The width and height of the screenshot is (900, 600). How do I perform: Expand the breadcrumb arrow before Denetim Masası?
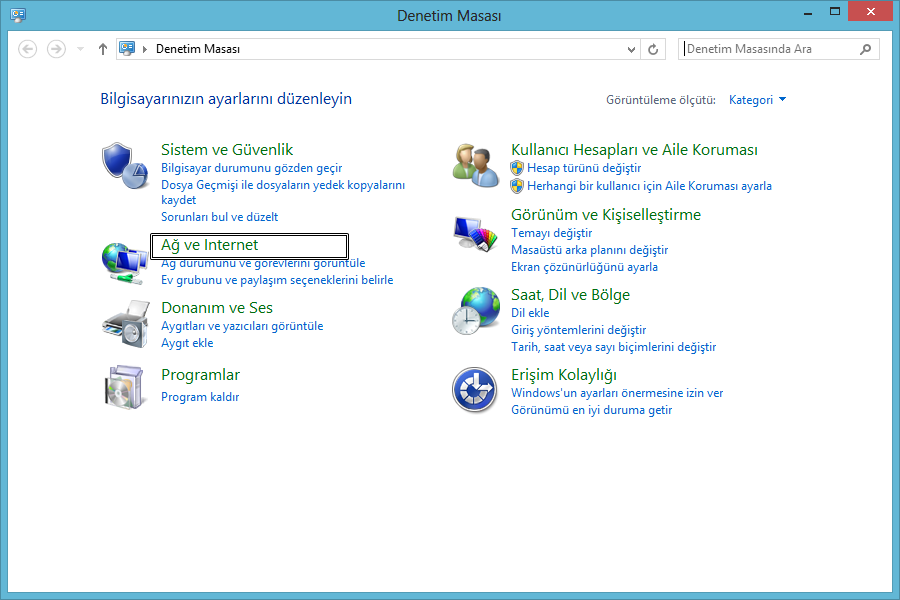[145, 49]
